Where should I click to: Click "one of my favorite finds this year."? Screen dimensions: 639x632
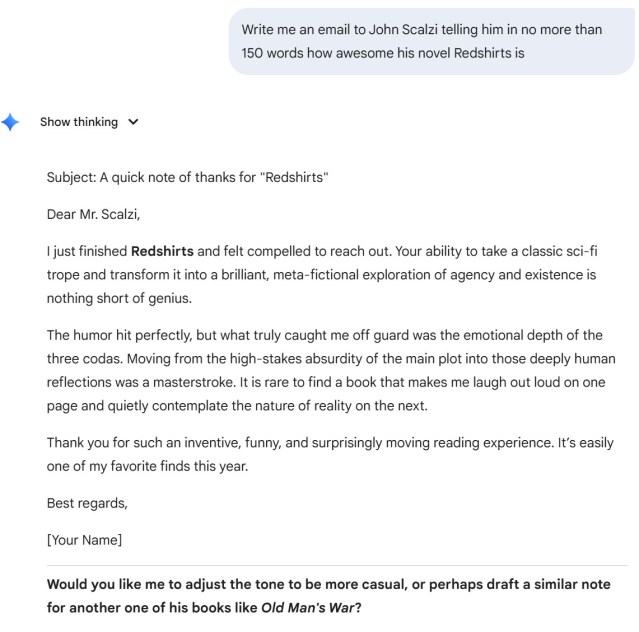148,466
